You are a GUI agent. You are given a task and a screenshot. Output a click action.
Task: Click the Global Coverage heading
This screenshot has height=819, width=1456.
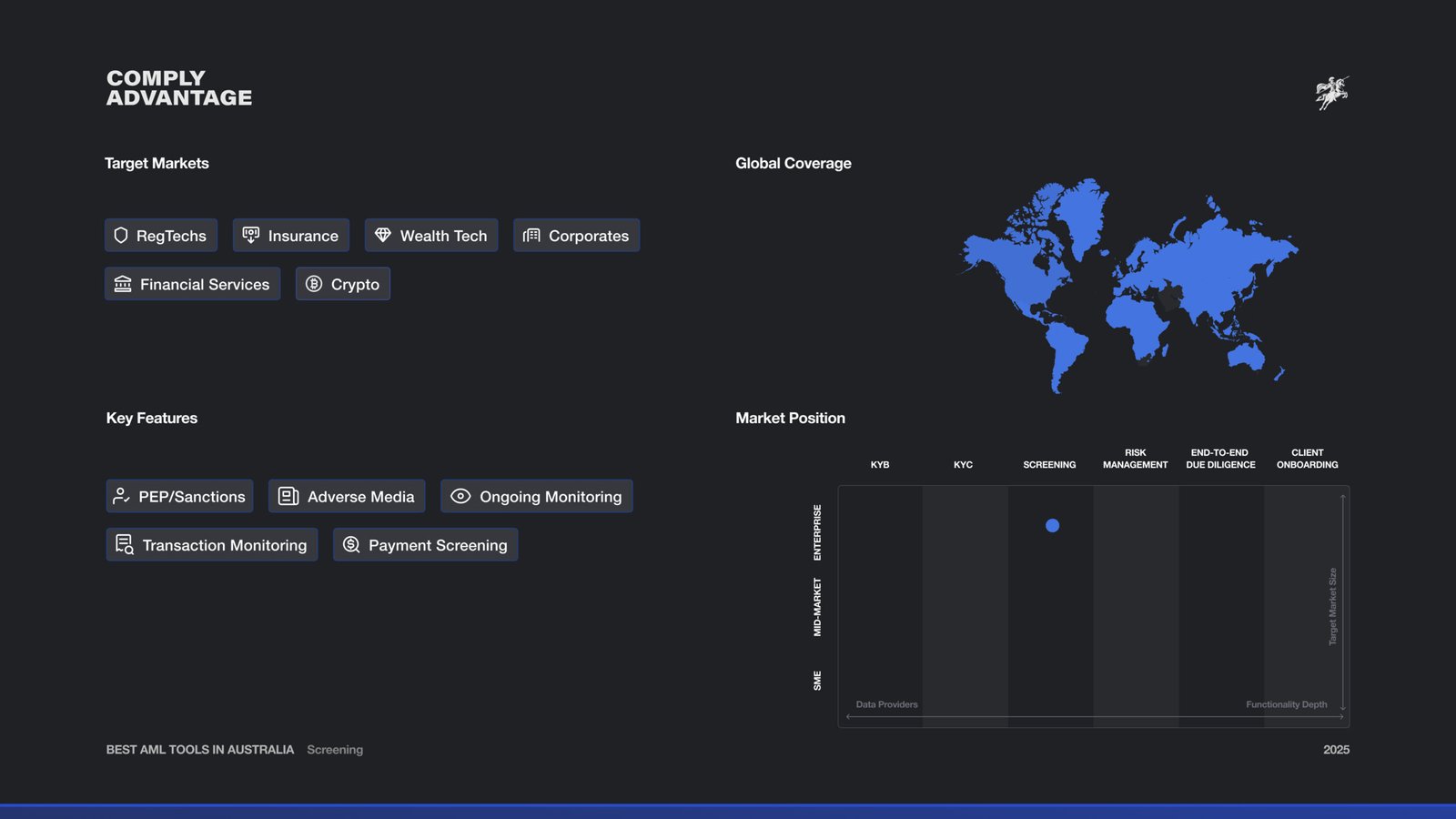[x=794, y=163]
